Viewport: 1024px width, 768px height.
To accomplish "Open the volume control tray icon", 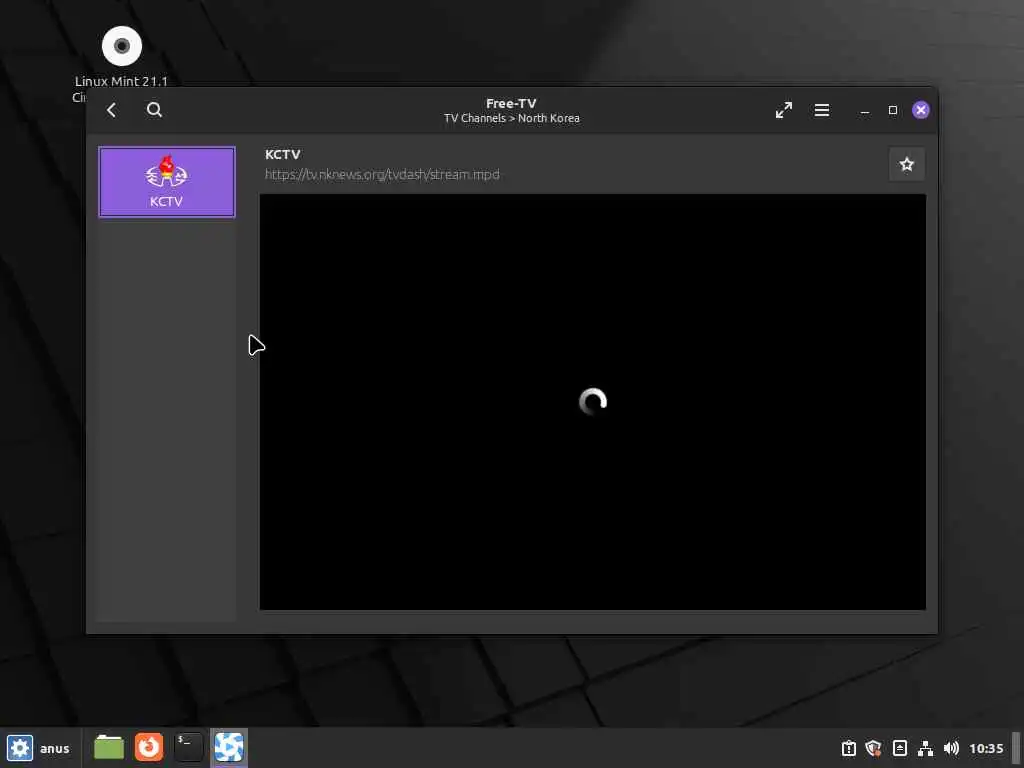I will pyautogui.click(x=951, y=748).
